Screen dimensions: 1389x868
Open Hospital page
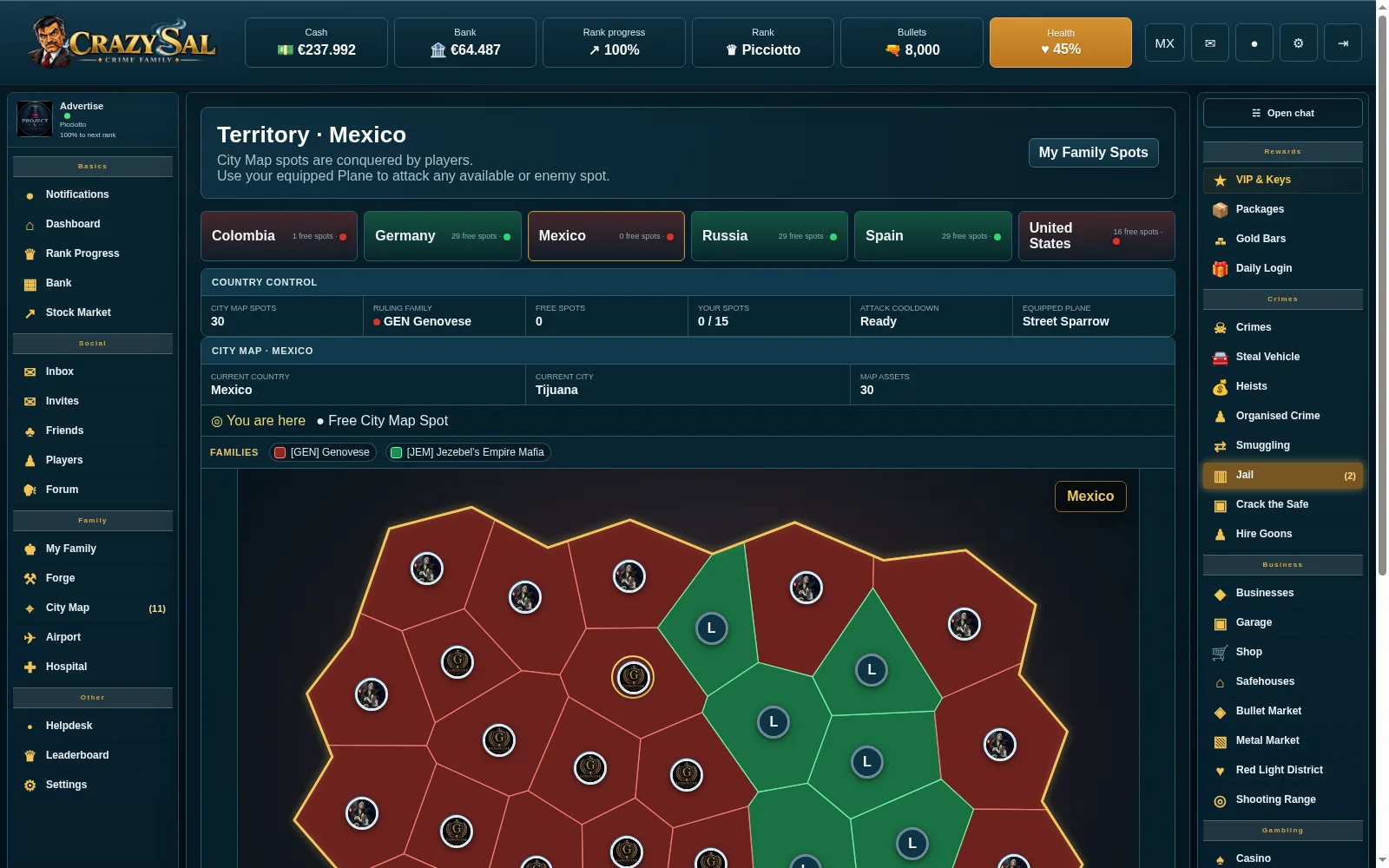click(x=93, y=667)
